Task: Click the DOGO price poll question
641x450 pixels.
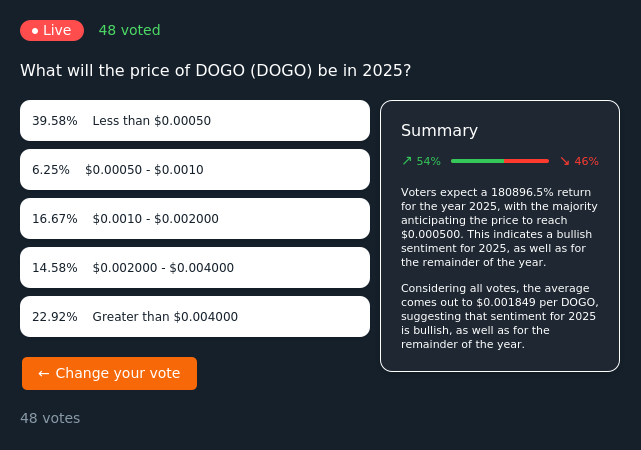Action: 215,71
